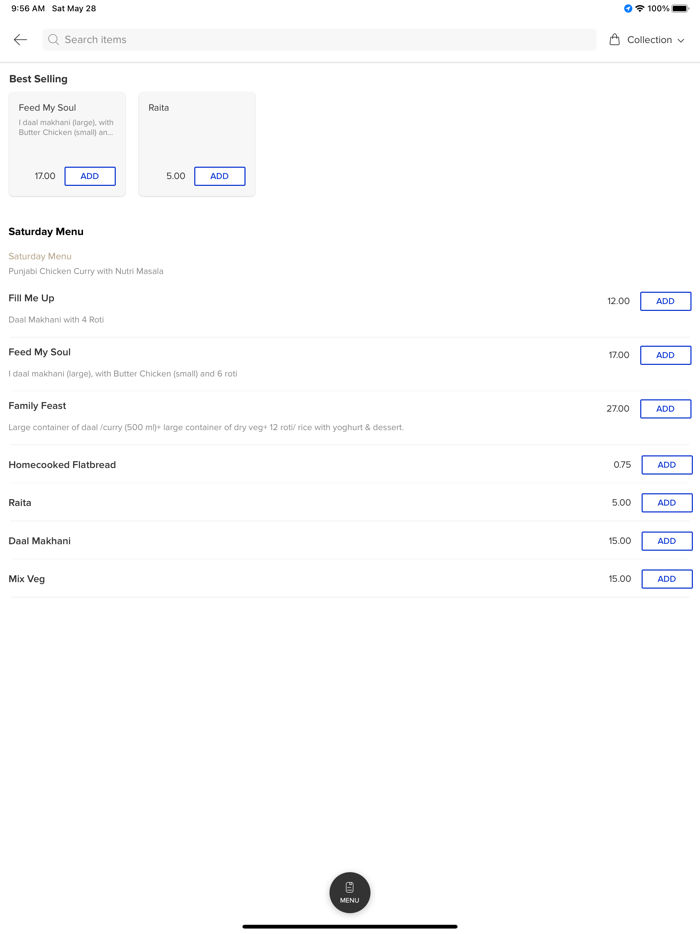Add best-selling Raita card item

220,176
